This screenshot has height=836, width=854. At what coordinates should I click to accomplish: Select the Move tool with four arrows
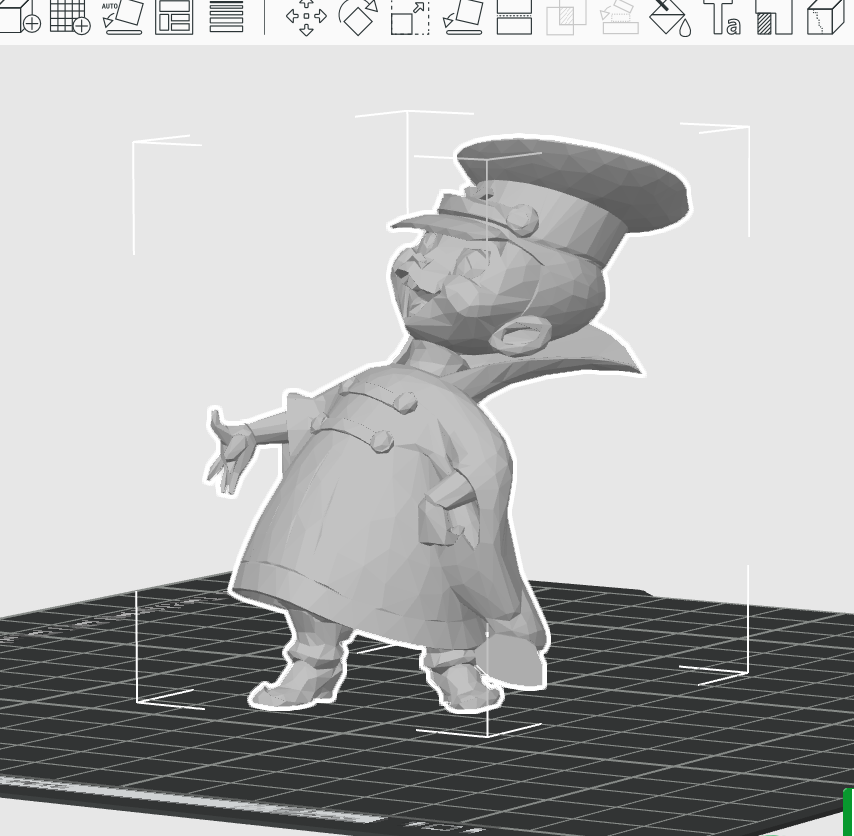(306, 17)
